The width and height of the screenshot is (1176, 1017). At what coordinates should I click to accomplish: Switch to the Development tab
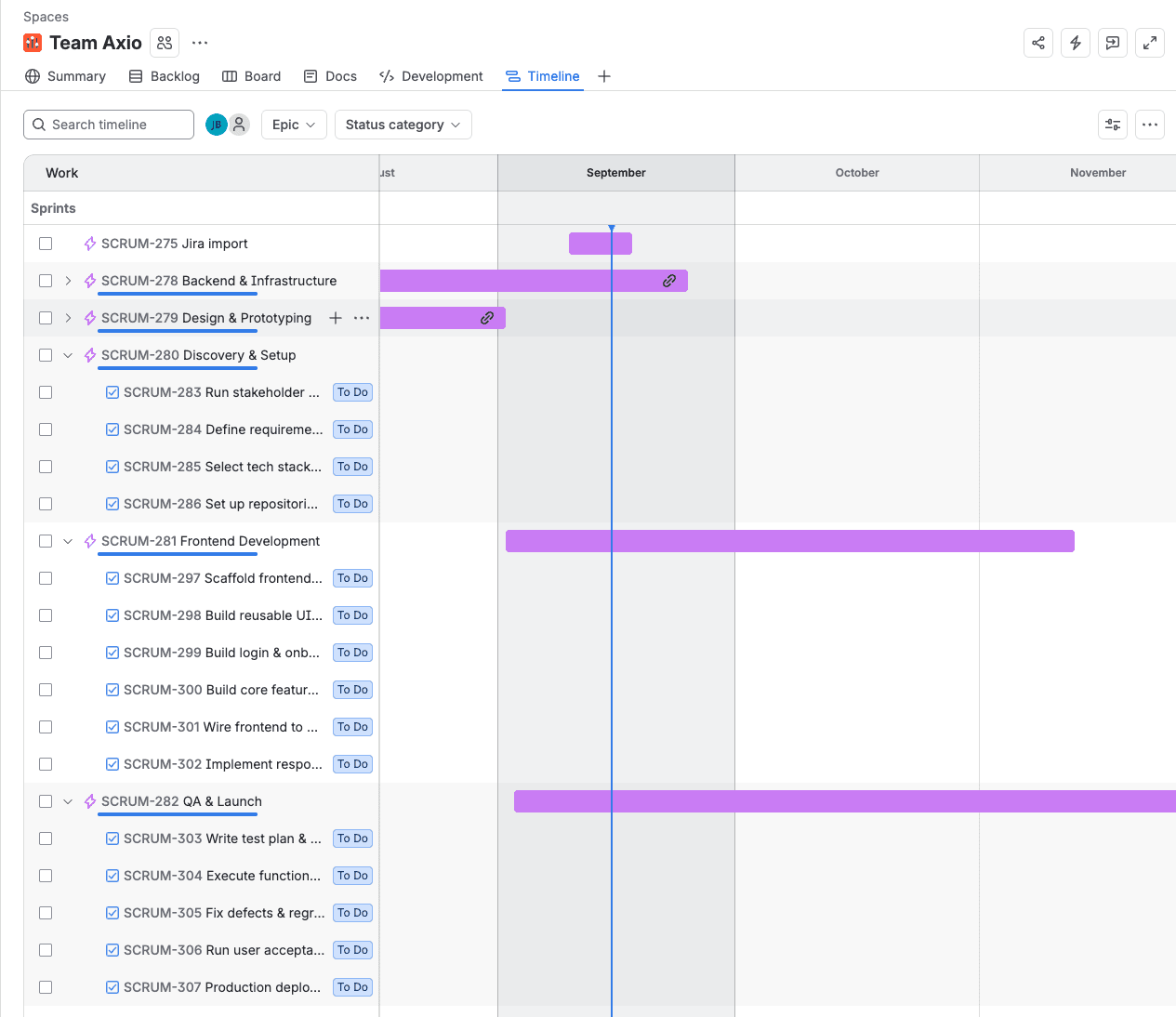431,76
